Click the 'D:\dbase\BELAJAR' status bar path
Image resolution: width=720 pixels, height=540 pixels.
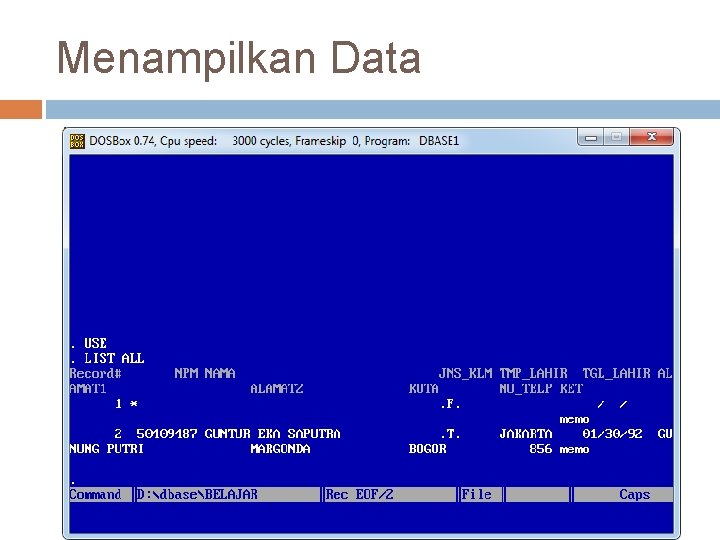click(197, 495)
